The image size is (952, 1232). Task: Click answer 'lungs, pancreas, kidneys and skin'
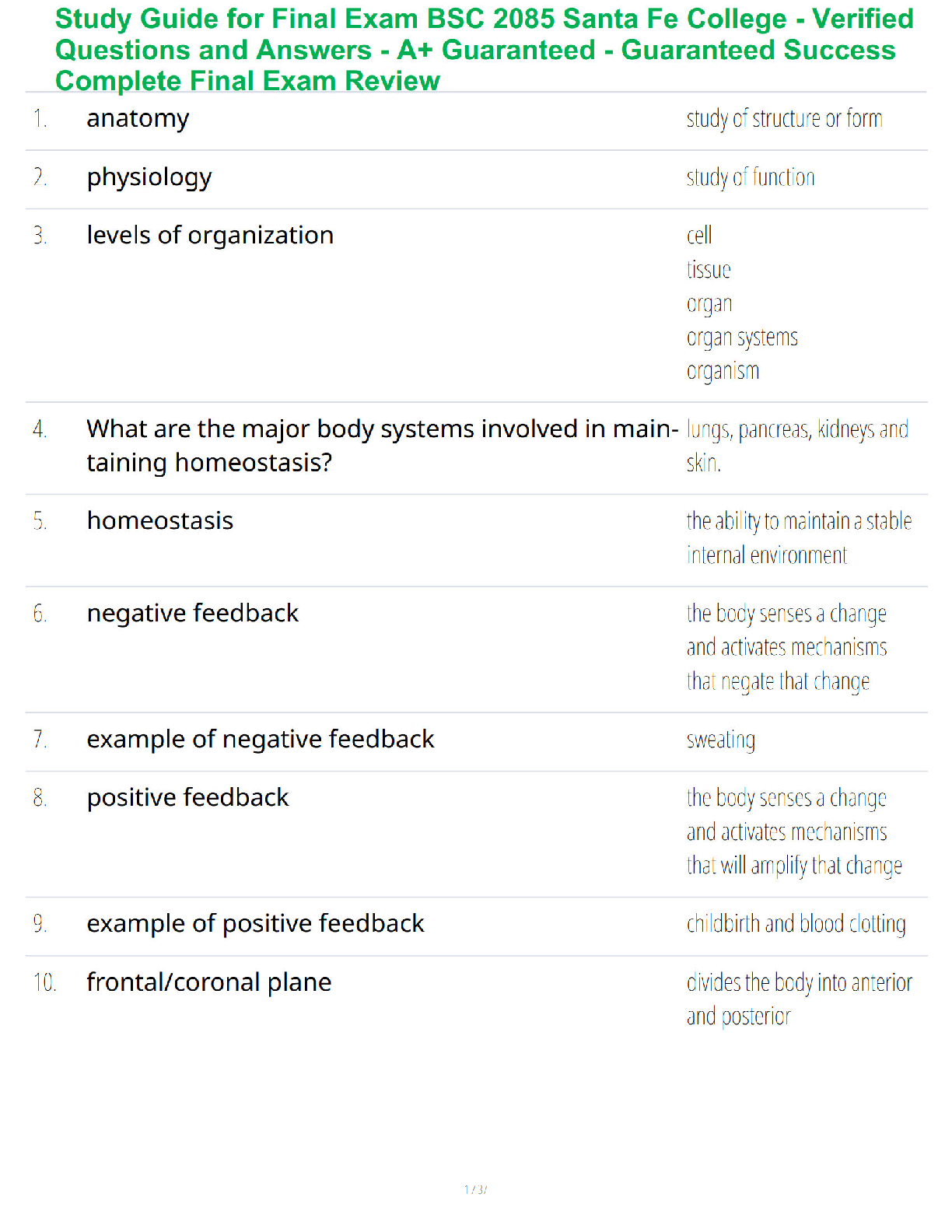coord(797,446)
